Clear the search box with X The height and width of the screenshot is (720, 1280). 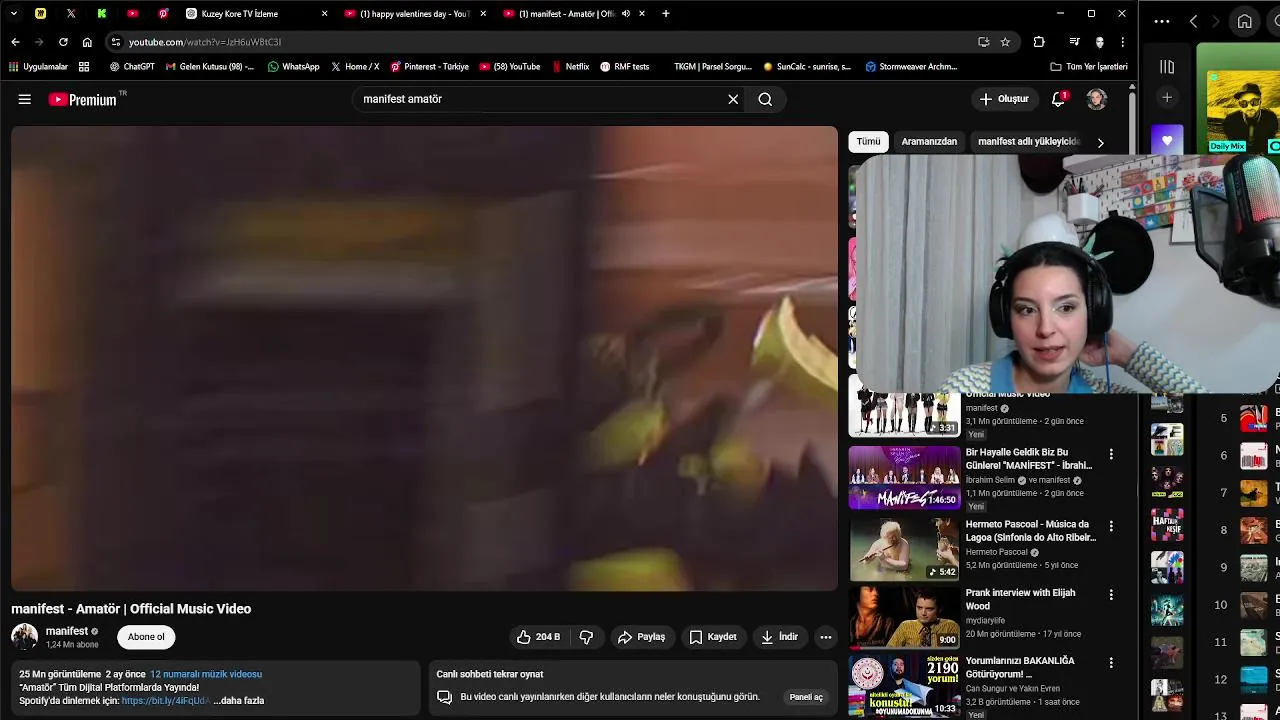[x=733, y=99]
